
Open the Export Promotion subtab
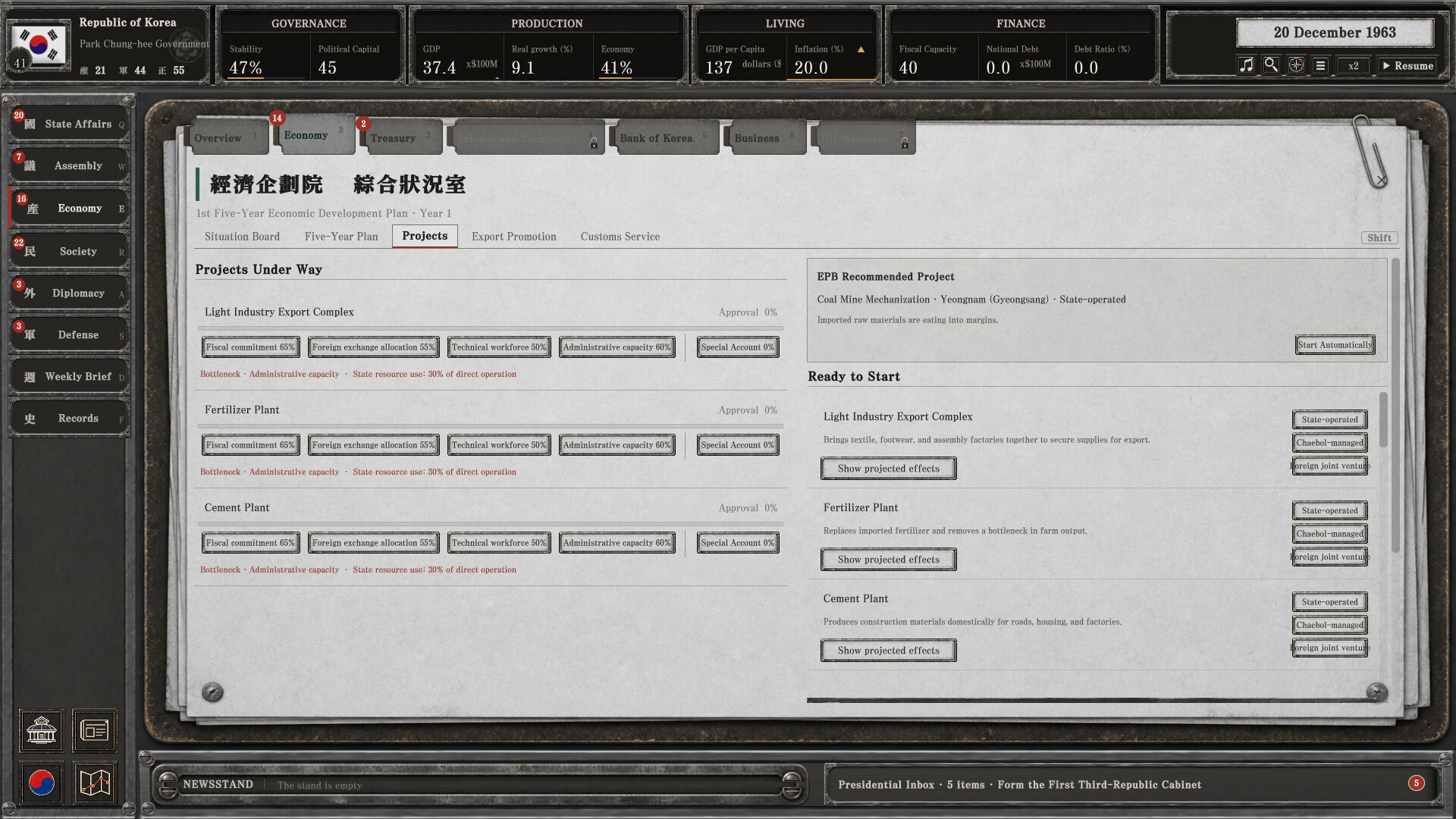pos(514,237)
